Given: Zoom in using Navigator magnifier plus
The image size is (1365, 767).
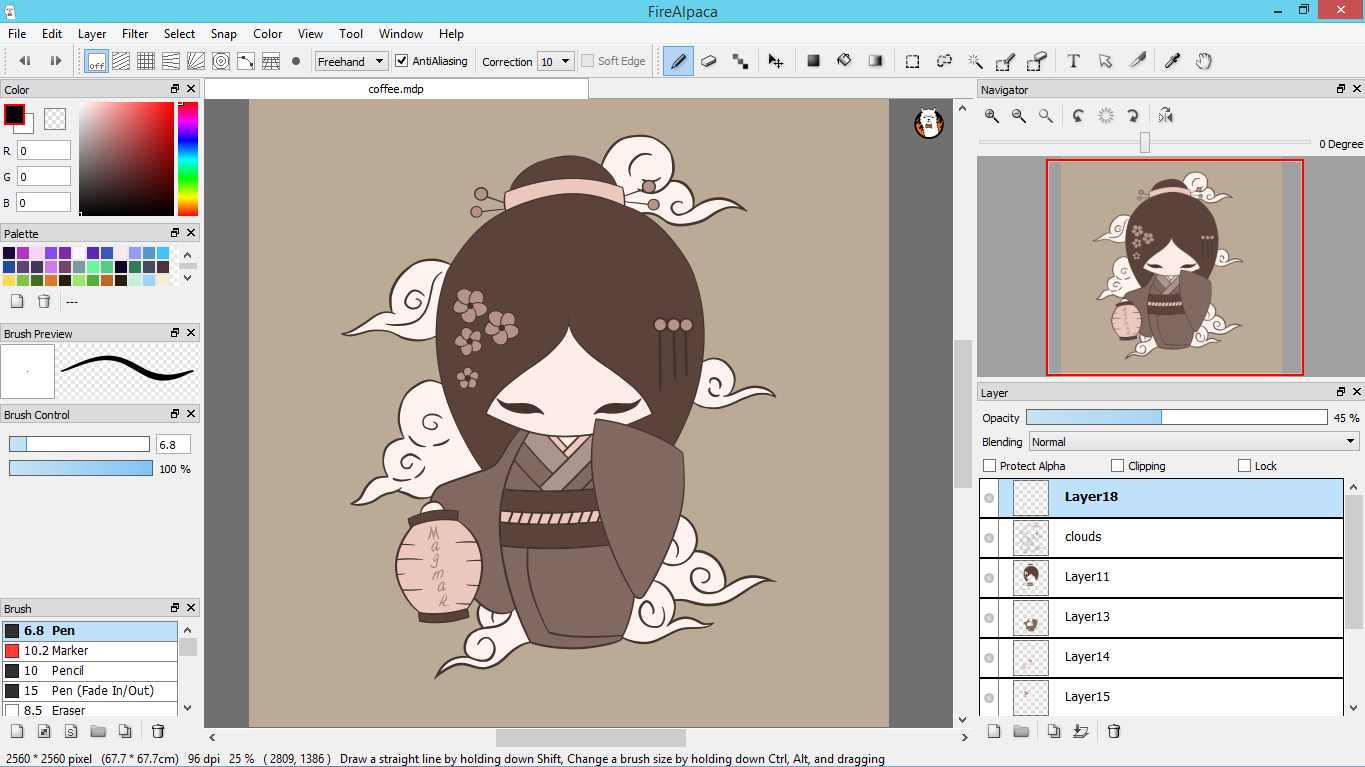Looking at the screenshot, I should (992, 116).
